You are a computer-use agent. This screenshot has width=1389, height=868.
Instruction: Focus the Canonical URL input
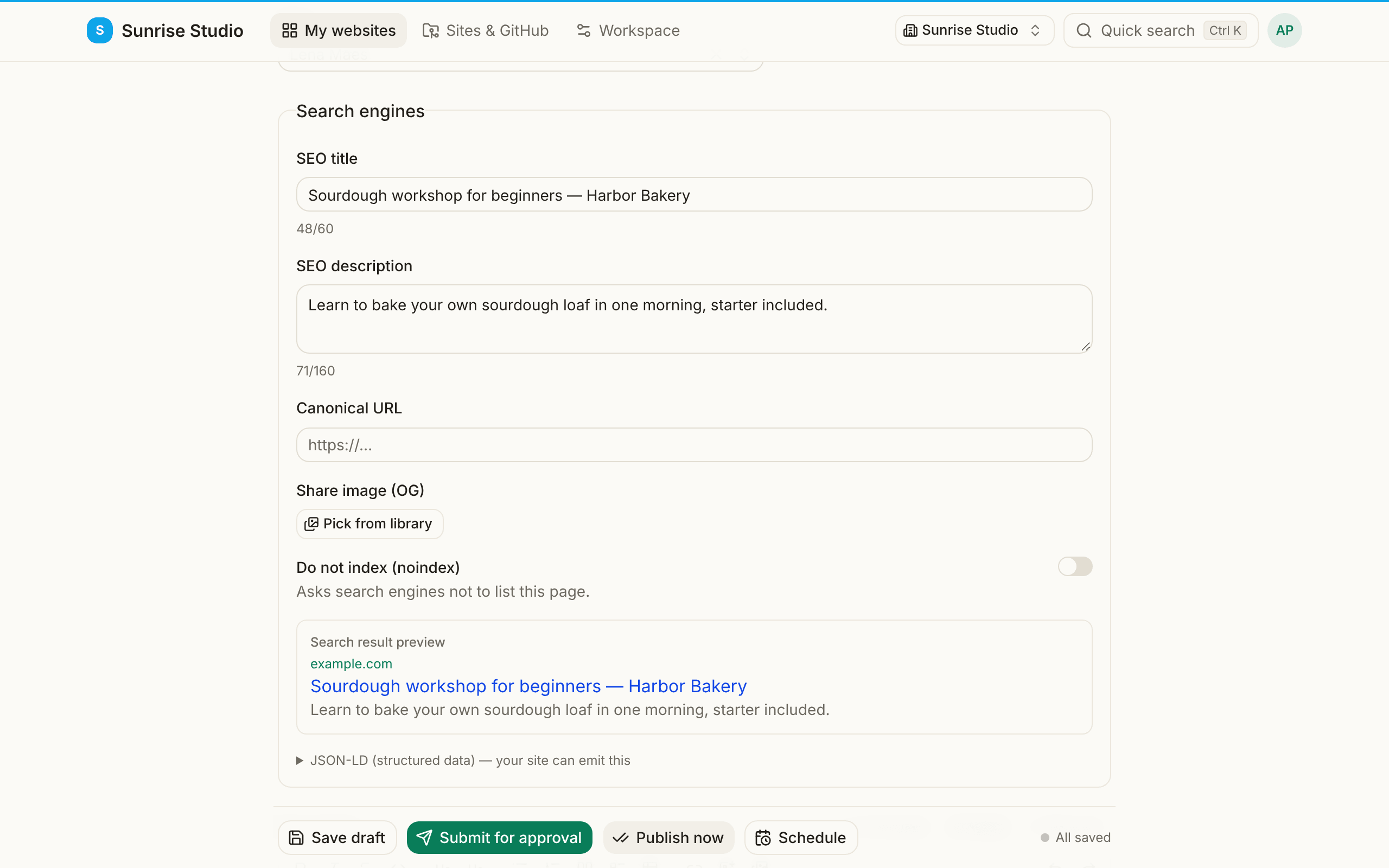pyautogui.click(x=694, y=445)
